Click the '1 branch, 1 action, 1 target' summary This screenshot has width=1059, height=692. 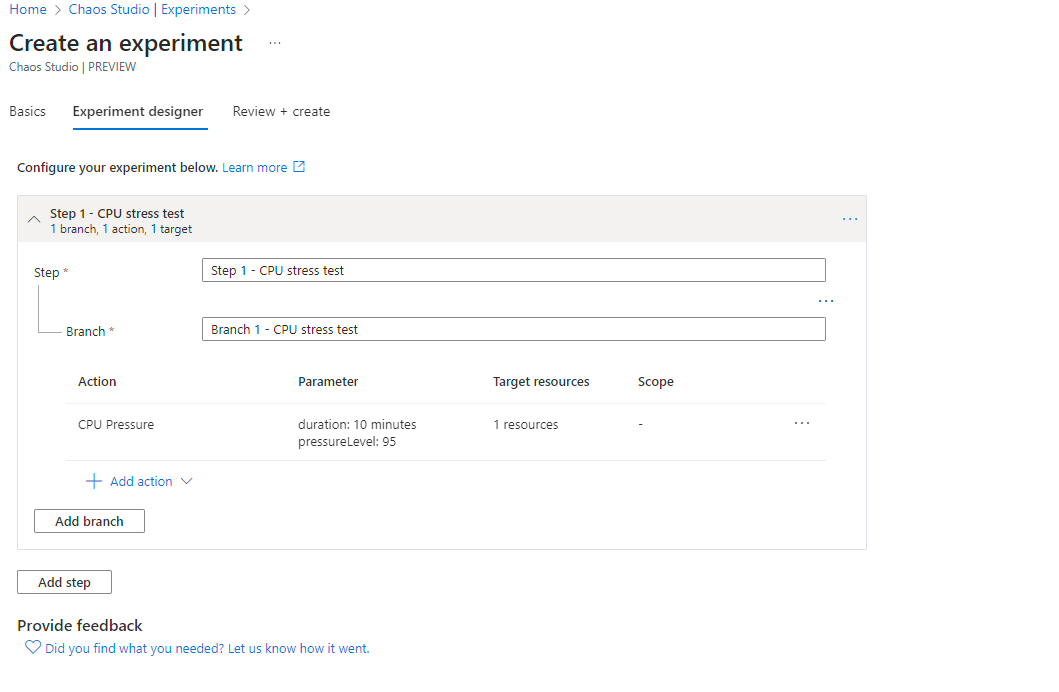click(x=121, y=230)
